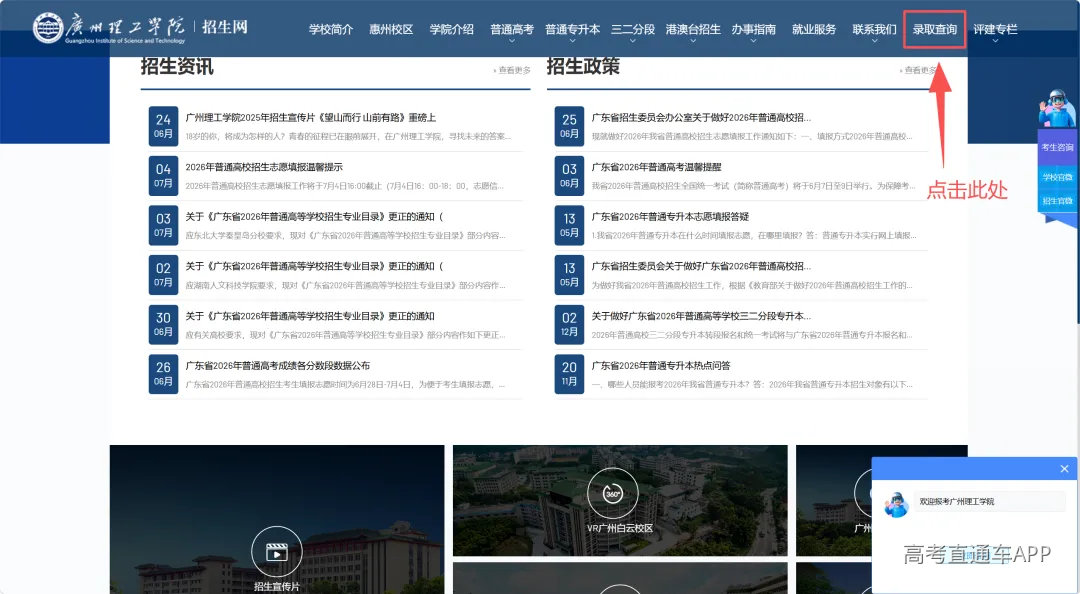The width and height of the screenshot is (1080, 594).
Task: Click the 24 06月 date badge
Action: [163, 126]
